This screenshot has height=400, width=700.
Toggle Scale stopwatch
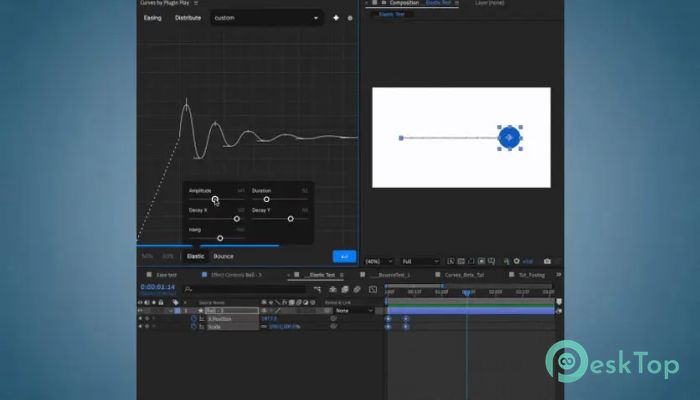[194, 326]
